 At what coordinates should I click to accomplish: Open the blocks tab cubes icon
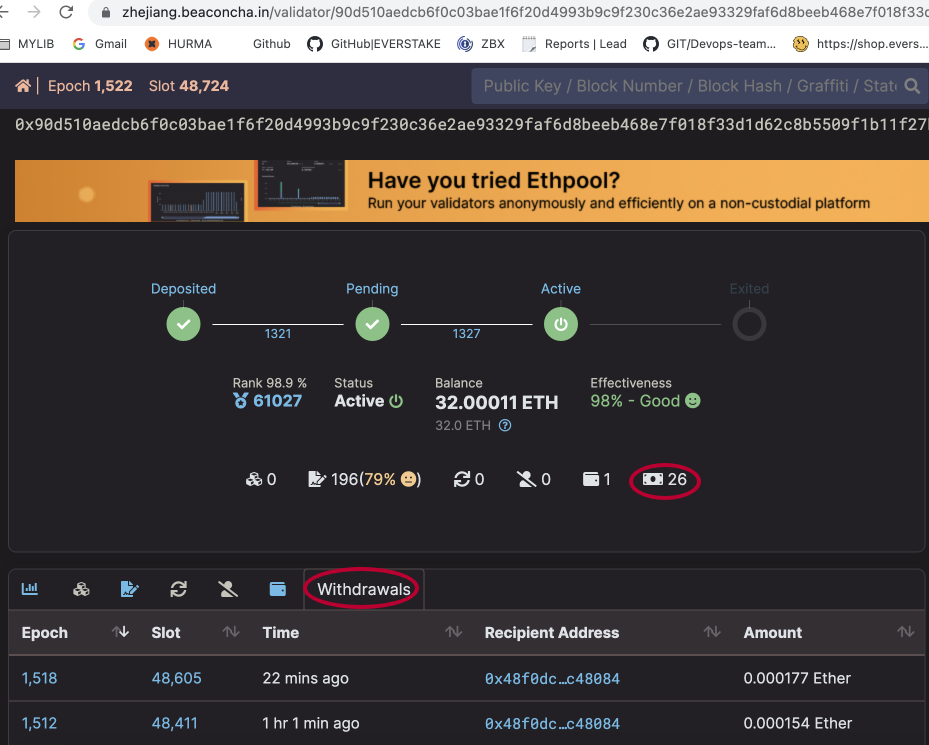pyautogui.click(x=81, y=589)
